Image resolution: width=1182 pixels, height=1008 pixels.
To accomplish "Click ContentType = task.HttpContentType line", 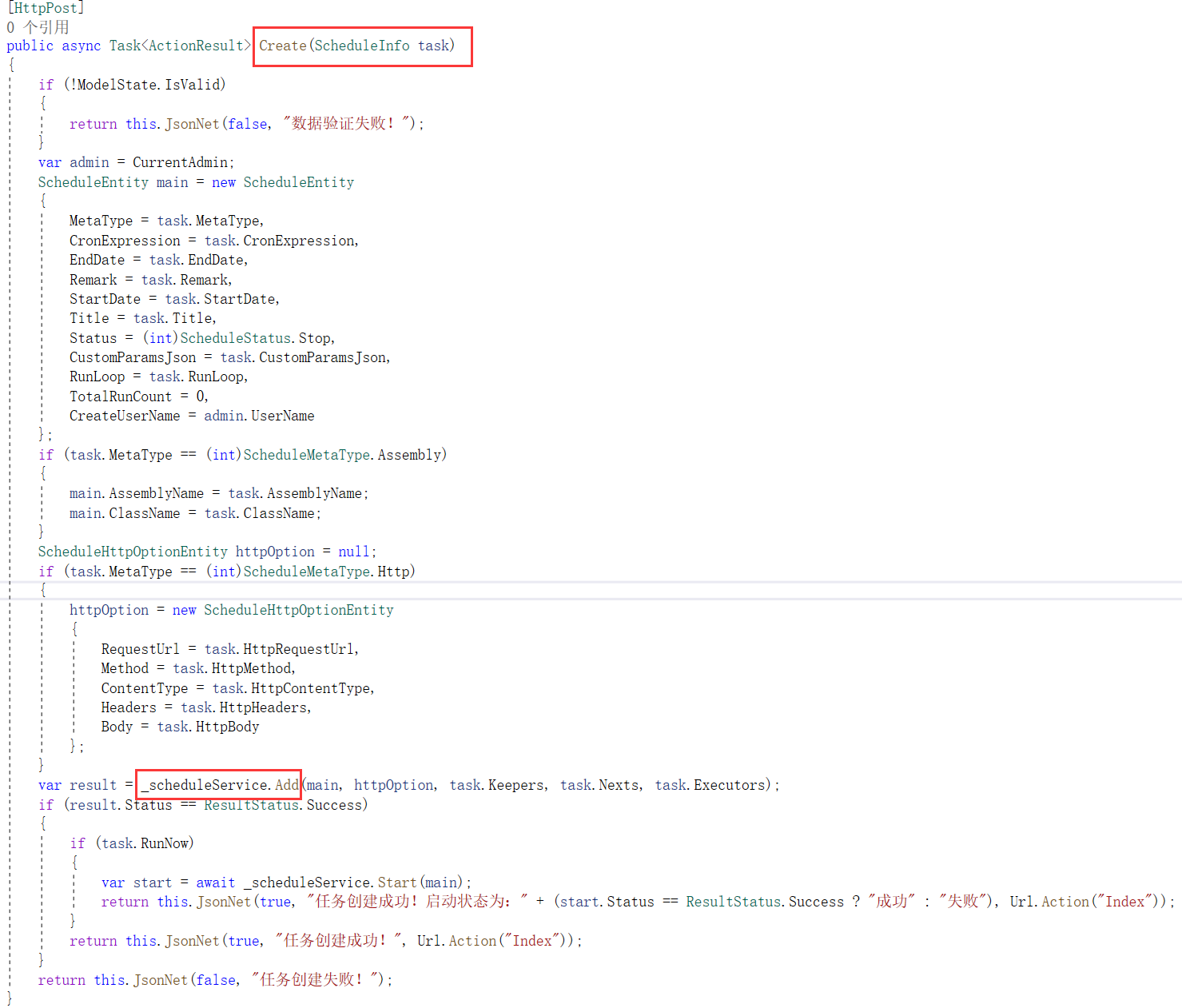I will 237,688.
